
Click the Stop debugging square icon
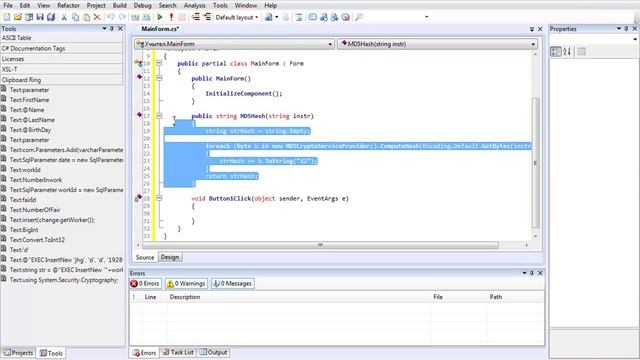(182, 17)
